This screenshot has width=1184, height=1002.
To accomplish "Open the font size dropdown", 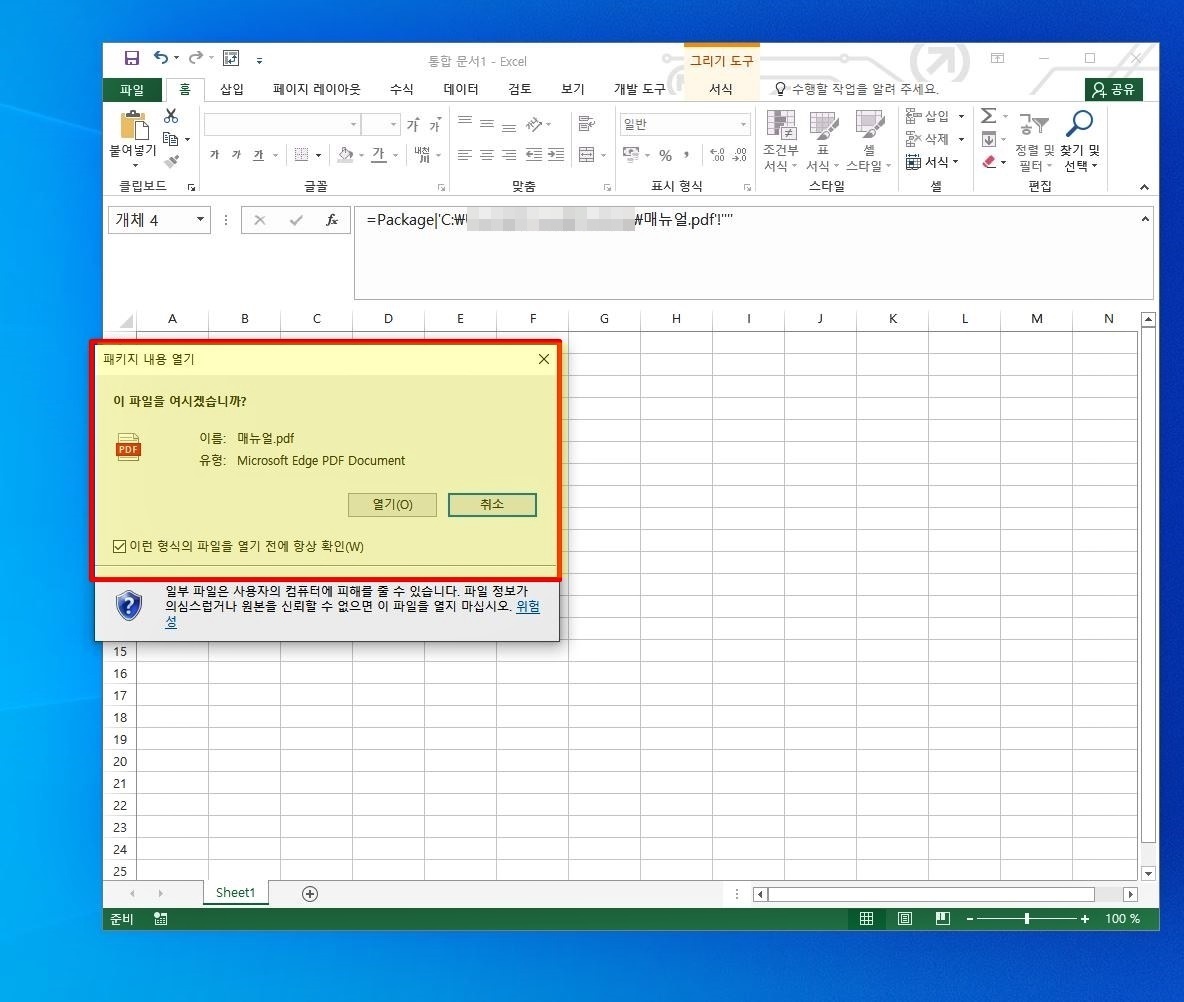I will pos(393,124).
